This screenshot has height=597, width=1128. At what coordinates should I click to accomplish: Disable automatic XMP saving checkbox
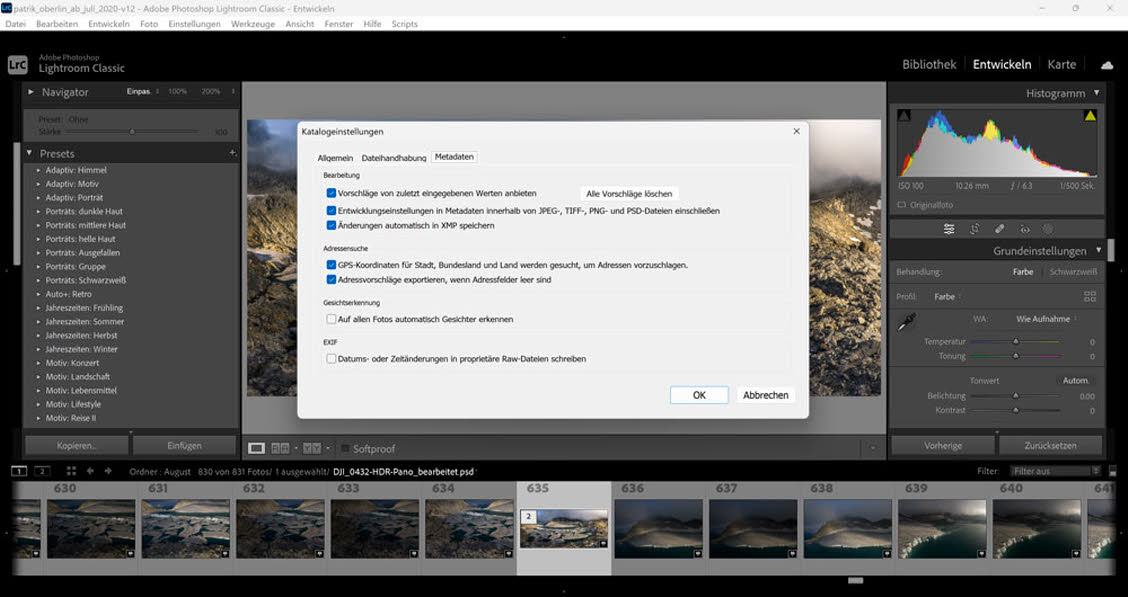[331, 226]
